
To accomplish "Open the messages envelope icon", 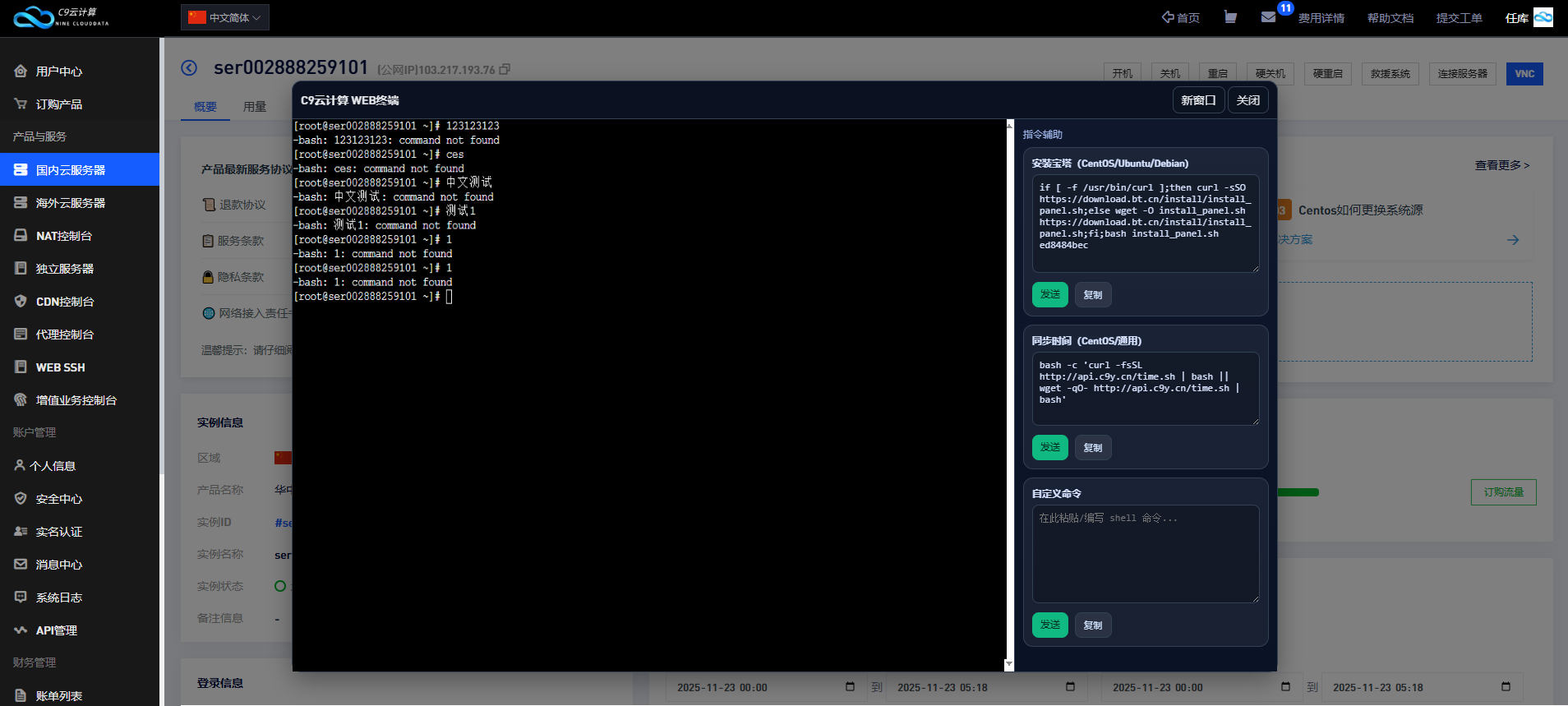I will (x=1269, y=17).
